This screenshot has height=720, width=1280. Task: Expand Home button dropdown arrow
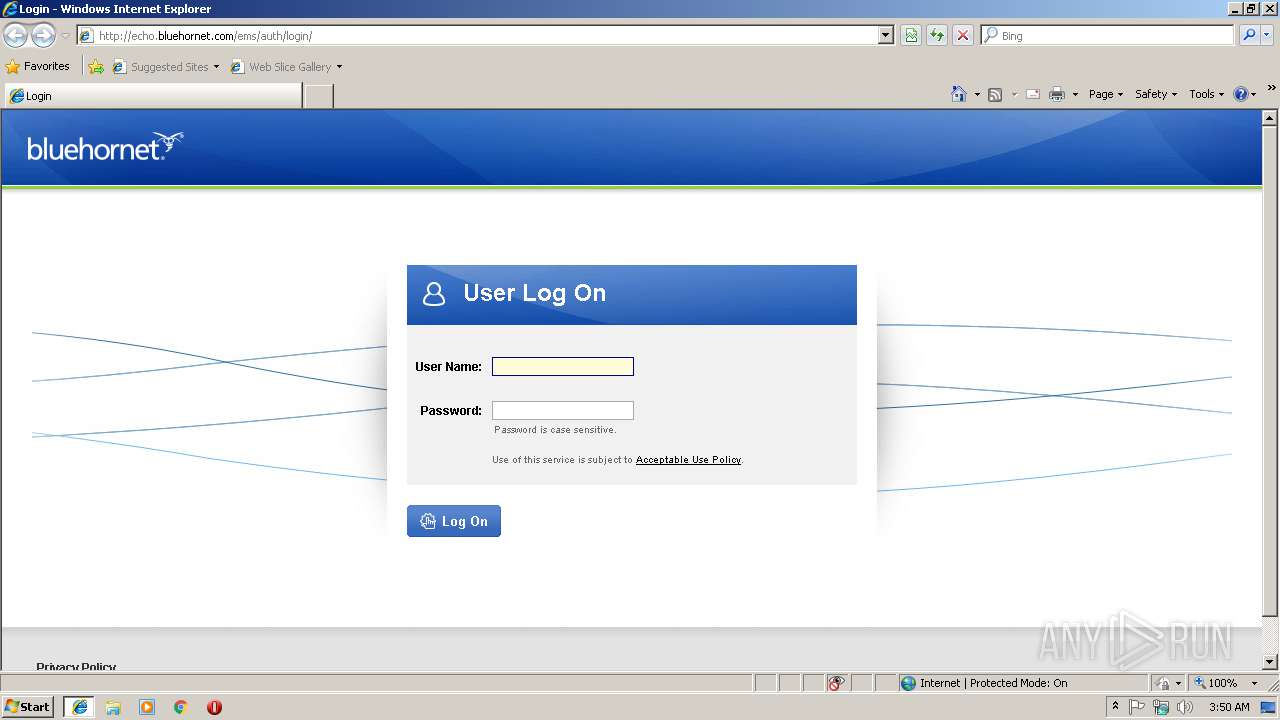pos(977,94)
